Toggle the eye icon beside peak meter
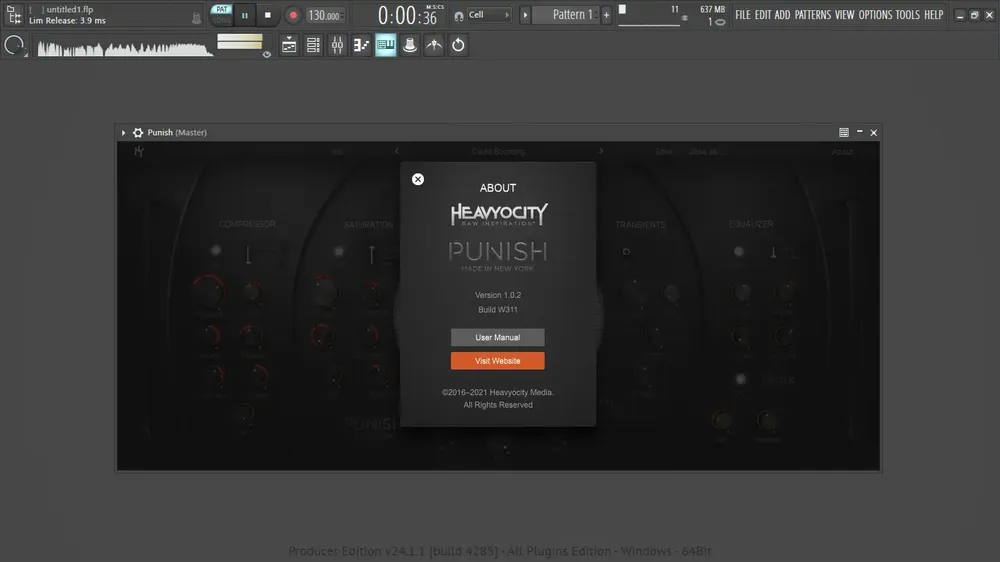The height and width of the screenshot is (562, 1000). (267, 54)
